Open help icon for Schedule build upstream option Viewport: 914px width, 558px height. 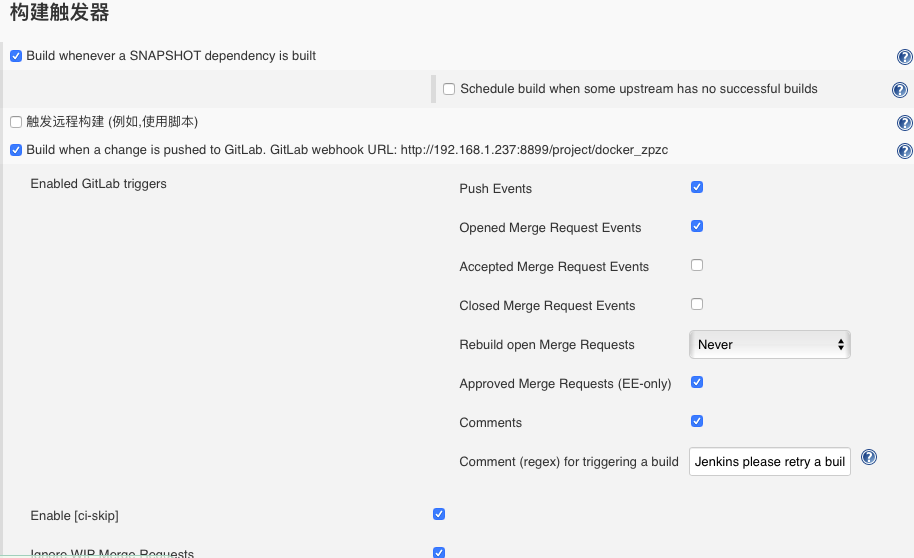point(900,90)
